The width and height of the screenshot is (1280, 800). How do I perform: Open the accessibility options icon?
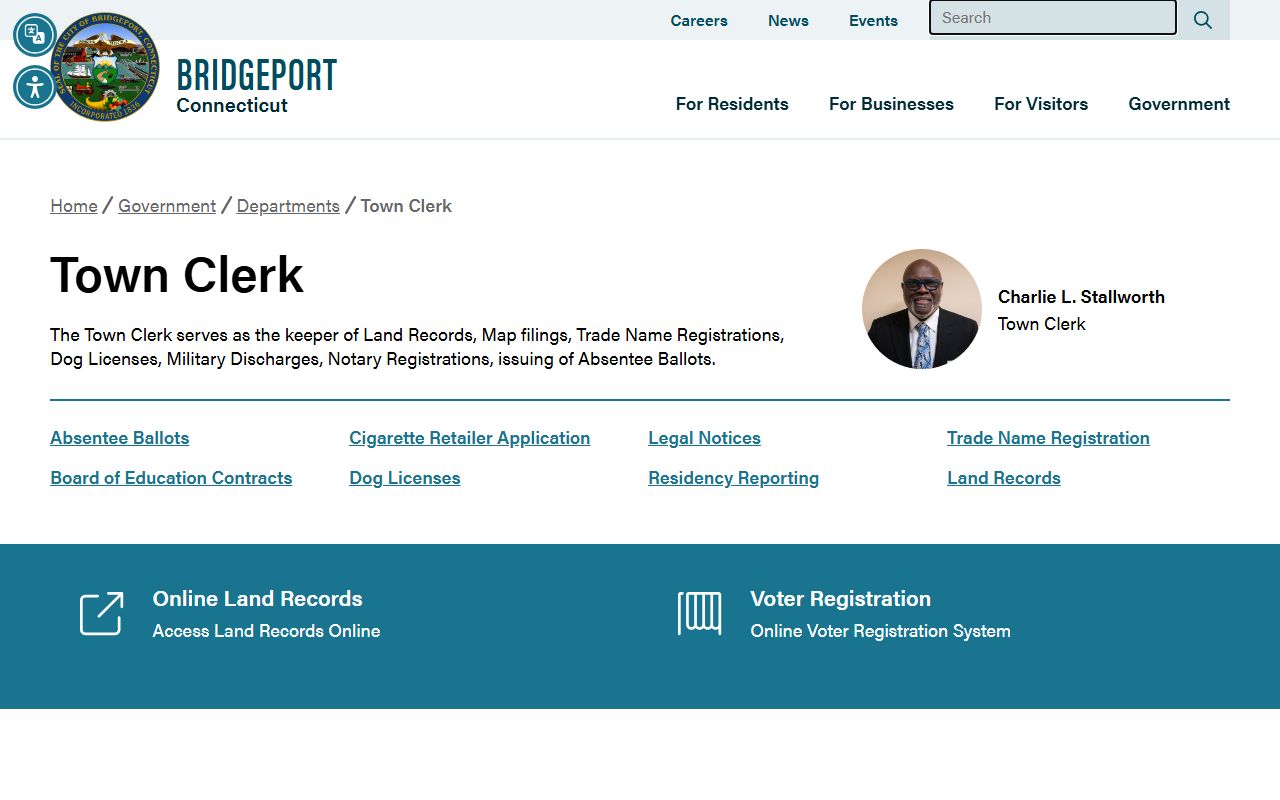(x=35, y=87)
